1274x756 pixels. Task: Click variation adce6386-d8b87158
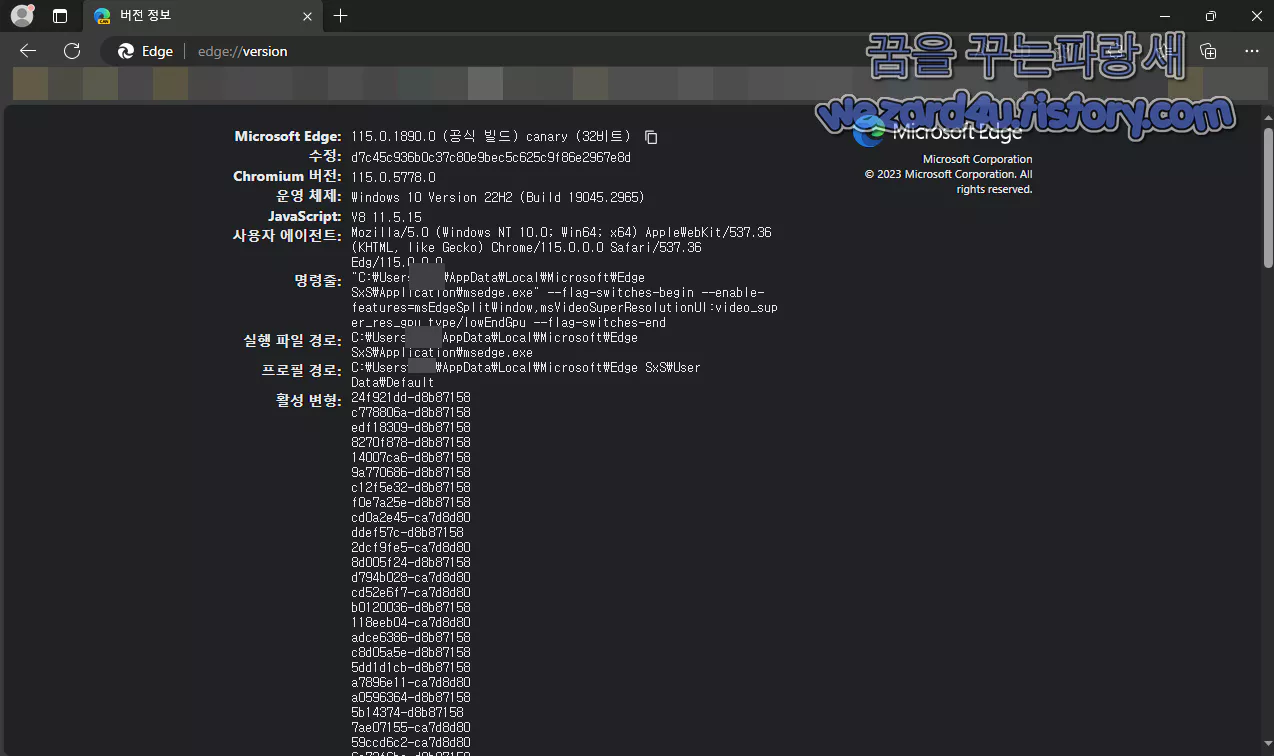click(411, 637)
